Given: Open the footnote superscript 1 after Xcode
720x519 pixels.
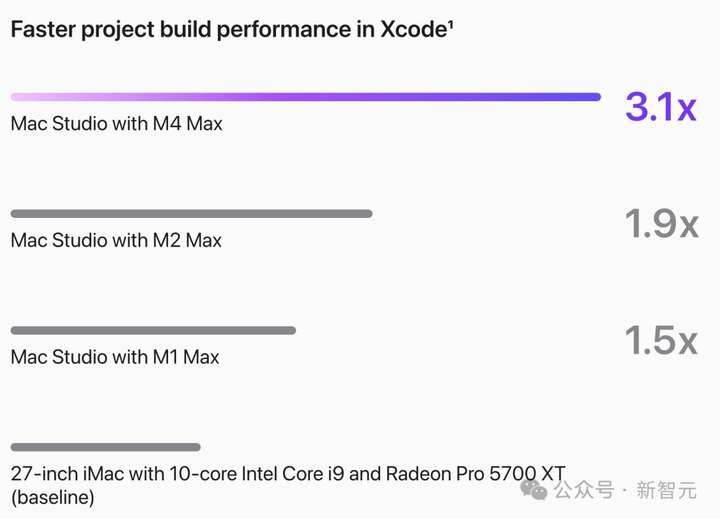Looking at the screenshot, I should [450, 22].
